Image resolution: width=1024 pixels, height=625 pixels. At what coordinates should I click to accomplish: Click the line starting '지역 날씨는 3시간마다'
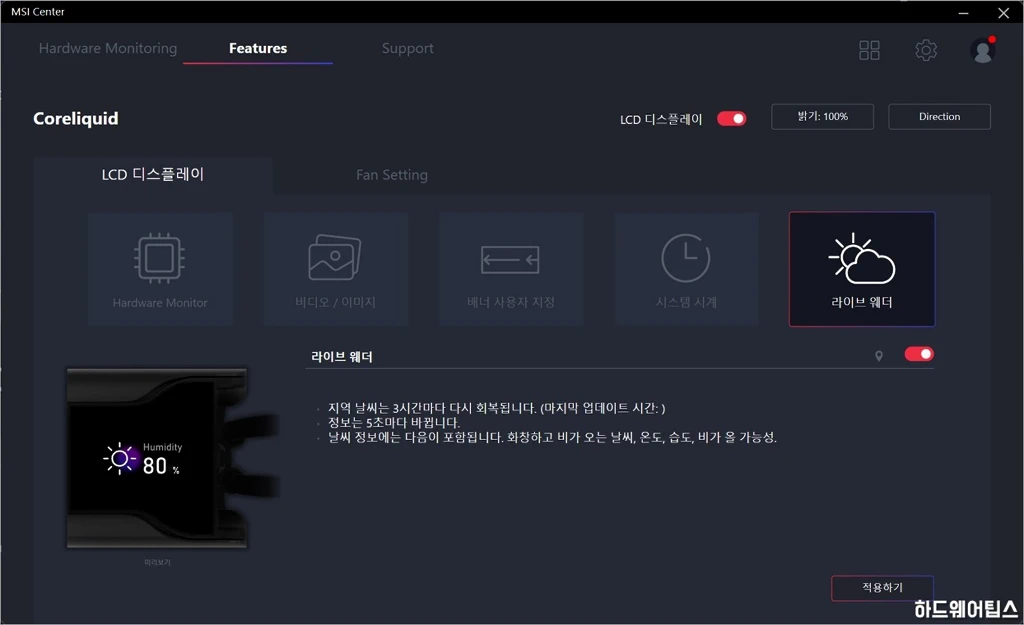(x=496, y=408)
